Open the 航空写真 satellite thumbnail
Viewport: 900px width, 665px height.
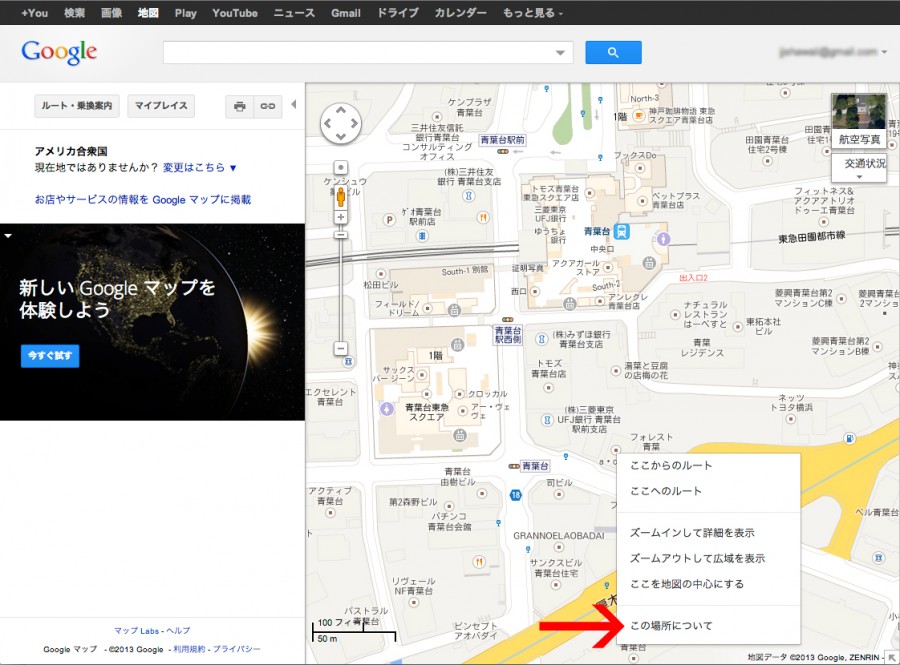(859, 121)
